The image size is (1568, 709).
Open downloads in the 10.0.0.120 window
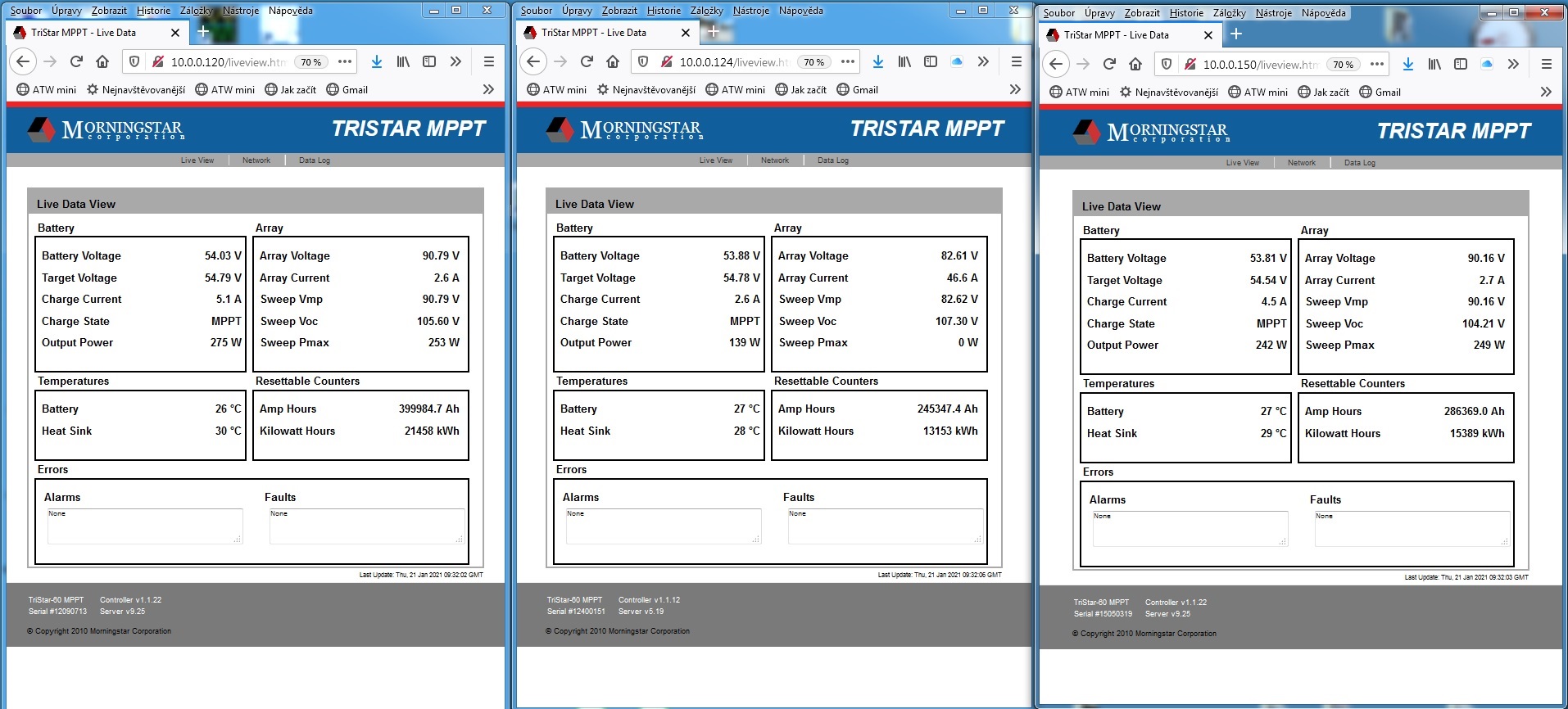(x=376, y=61)
